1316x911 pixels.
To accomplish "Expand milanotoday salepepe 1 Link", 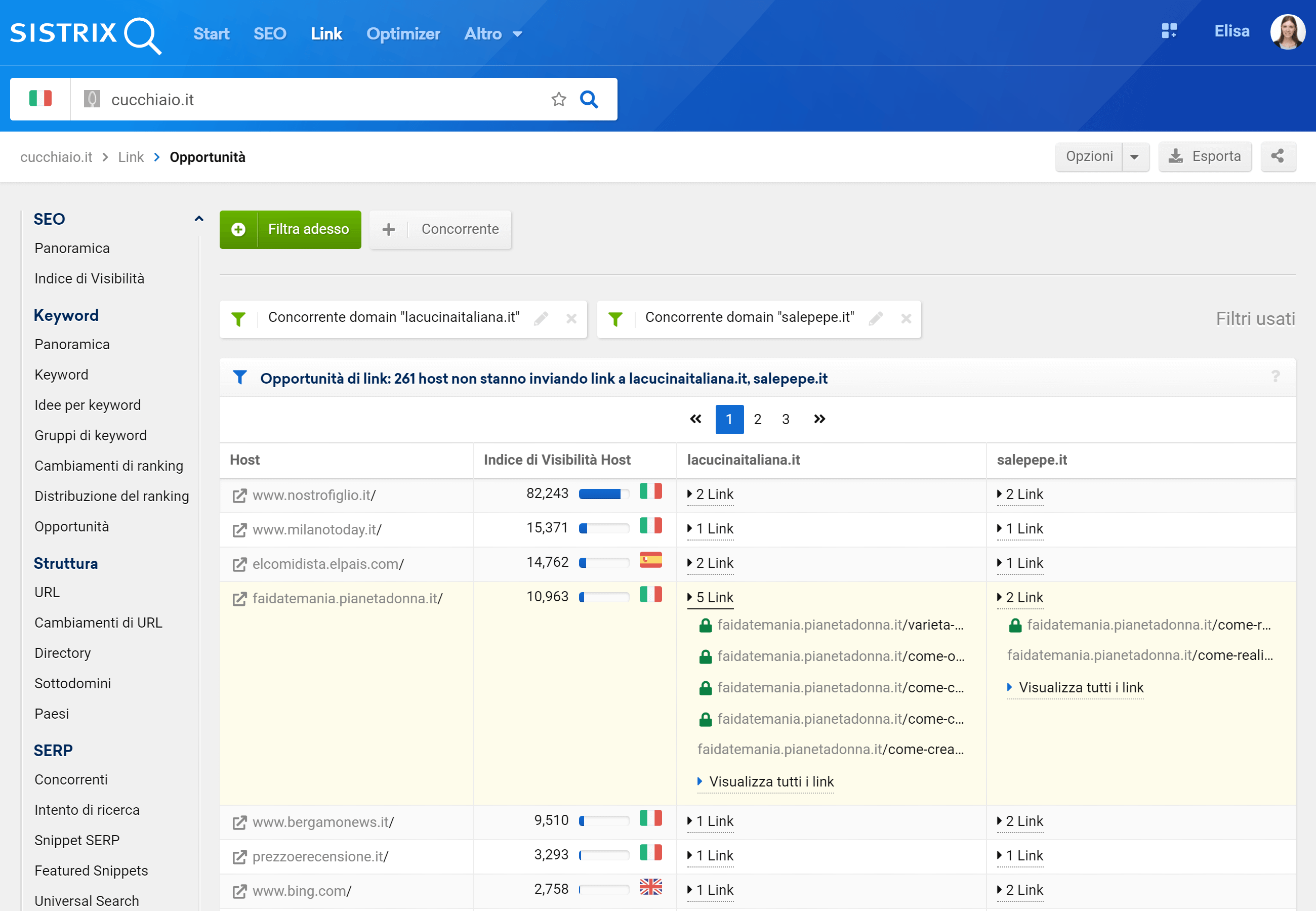I will click(x=1020, y=528).
